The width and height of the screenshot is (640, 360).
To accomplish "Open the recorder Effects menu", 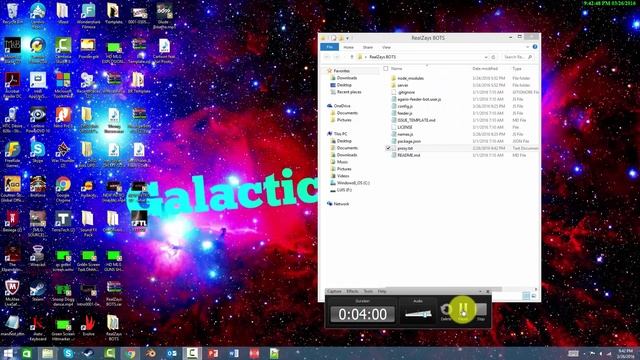I will [x=352, y=291].
